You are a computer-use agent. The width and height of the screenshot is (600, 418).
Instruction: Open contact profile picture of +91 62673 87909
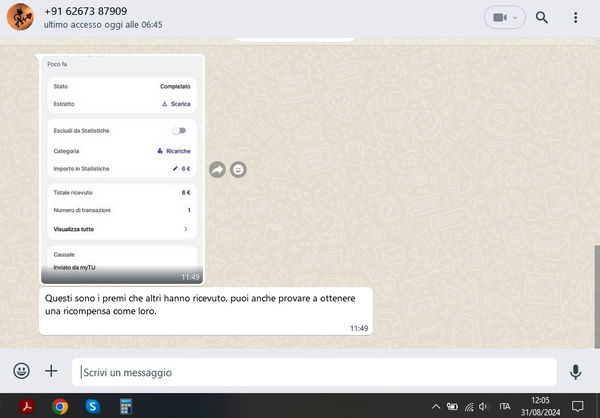coord(20,17)
